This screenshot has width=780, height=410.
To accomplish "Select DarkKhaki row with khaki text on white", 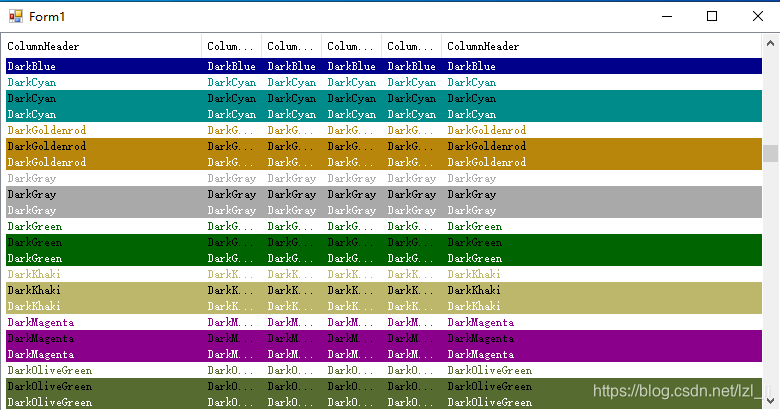I will 384,274.
